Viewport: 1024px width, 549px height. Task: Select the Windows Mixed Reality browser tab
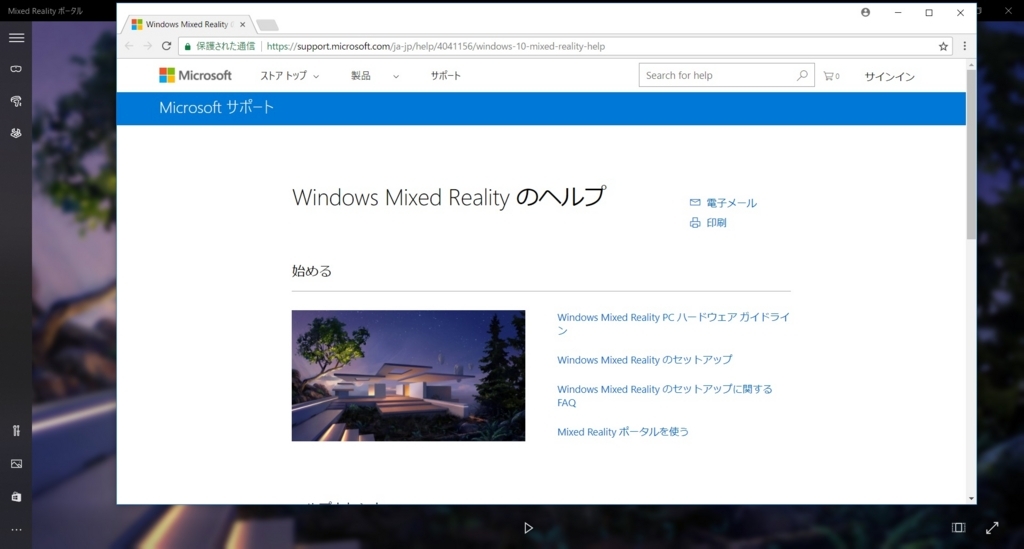(x=187, y=24)
